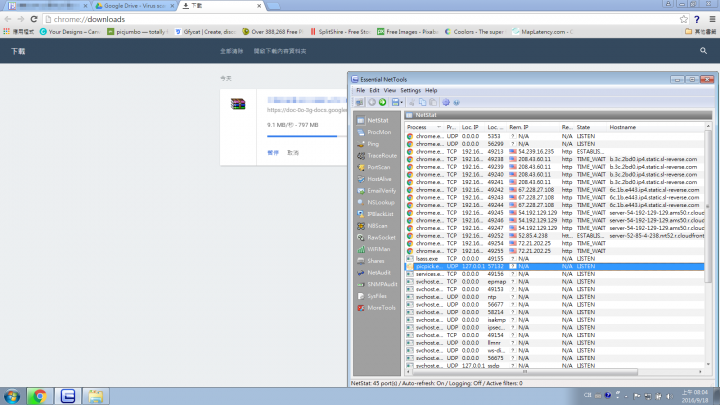Open the SNMPAudit tool
Screen dimensions: 720x405
[x=377, y=284]
